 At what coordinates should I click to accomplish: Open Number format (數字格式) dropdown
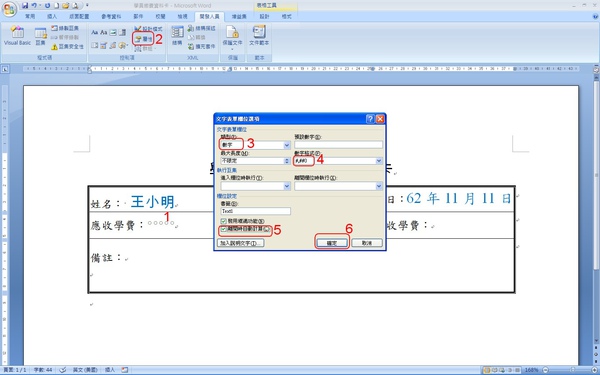coord(379,161)
